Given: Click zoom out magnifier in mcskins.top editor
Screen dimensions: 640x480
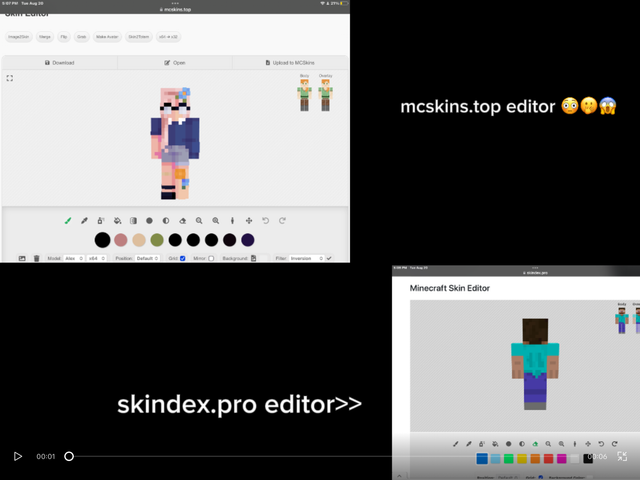Looking at the screenshot, I should [199, 221].
